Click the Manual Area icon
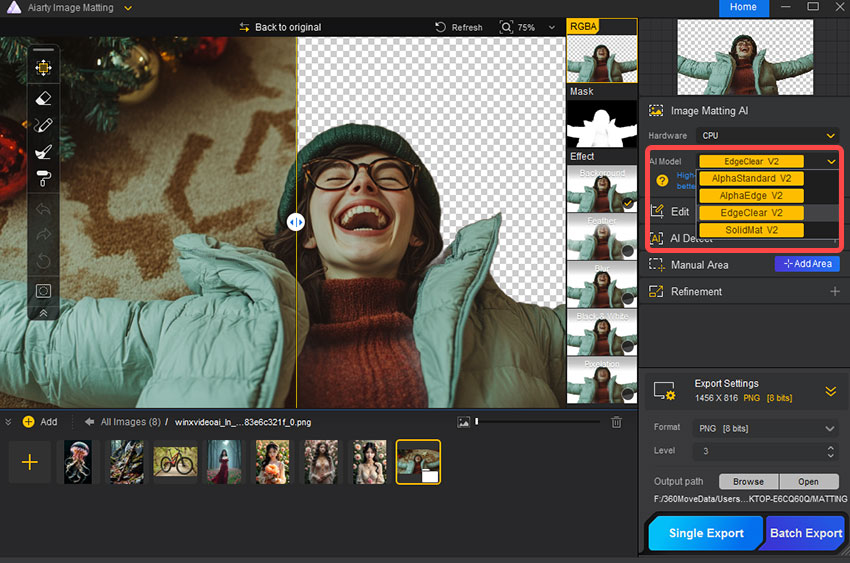Image resolution: width=850 pixels, height=563 pixels. 656,264
